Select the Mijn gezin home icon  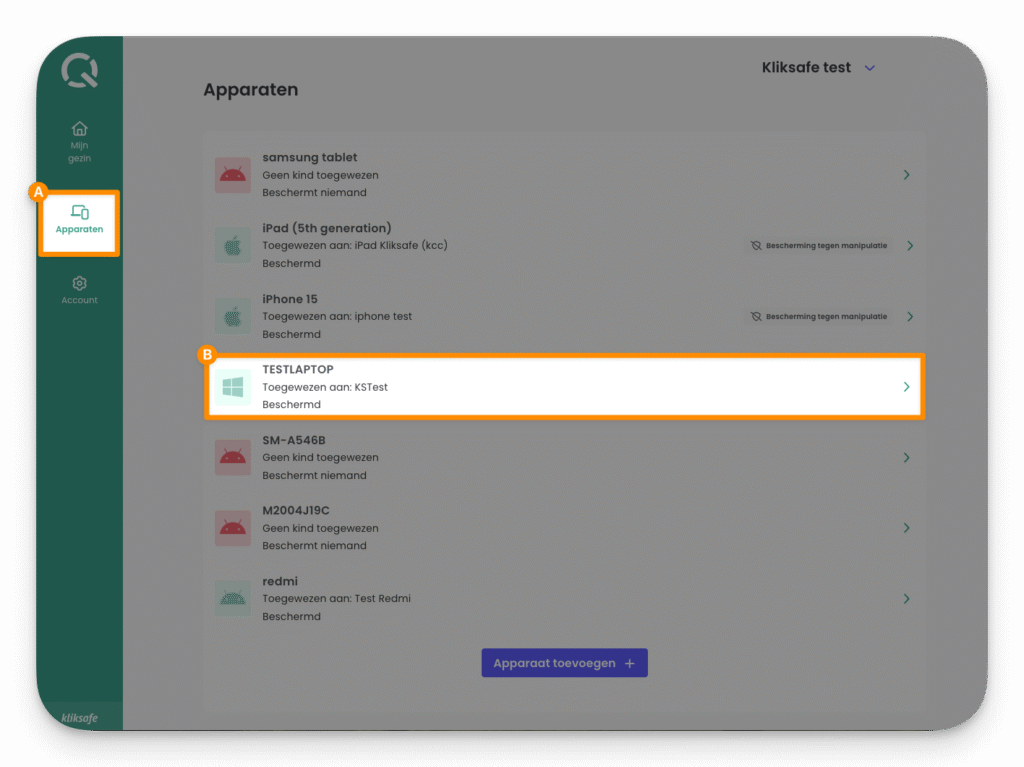[79, 129]
